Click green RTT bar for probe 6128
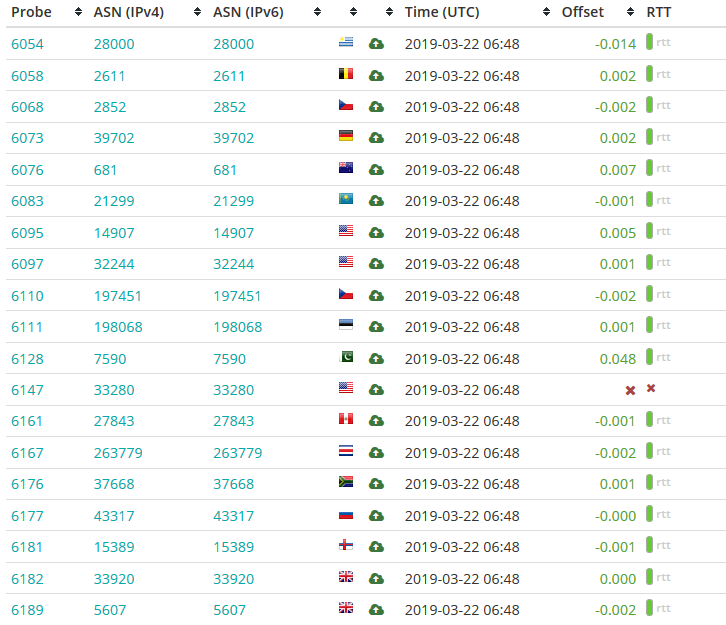 tap(650, 356)
